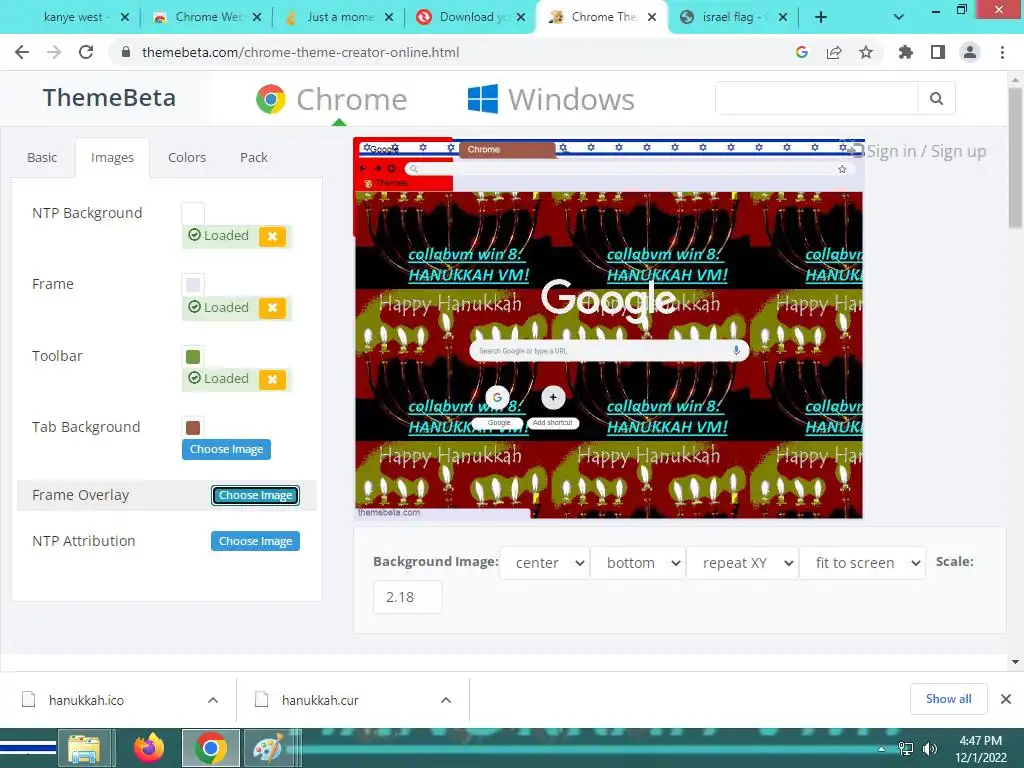This screenshot has height=768, width=1024.
Task: Click the browser back arrow
Action: (22, 52)
